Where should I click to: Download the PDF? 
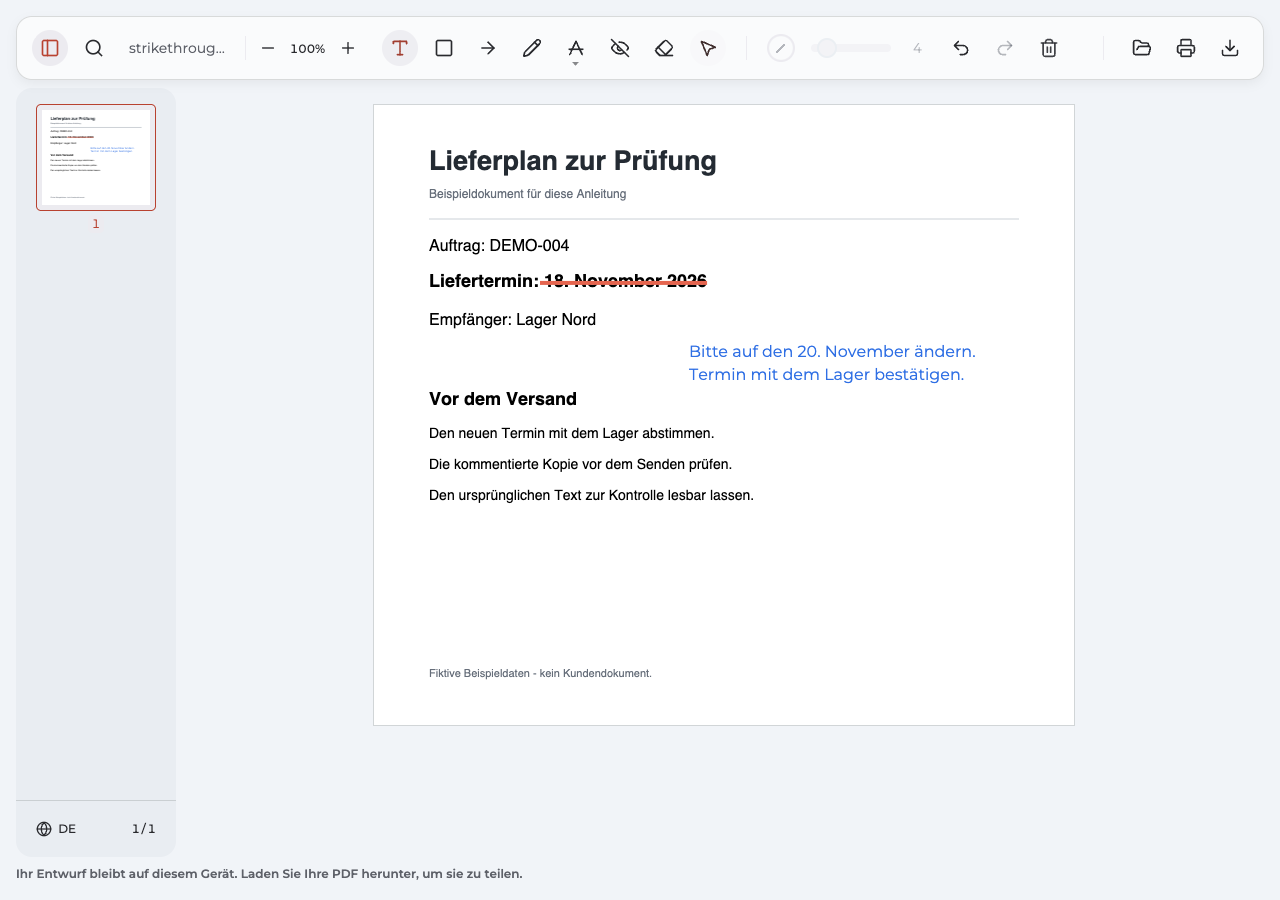click(x=1230, y=48)
